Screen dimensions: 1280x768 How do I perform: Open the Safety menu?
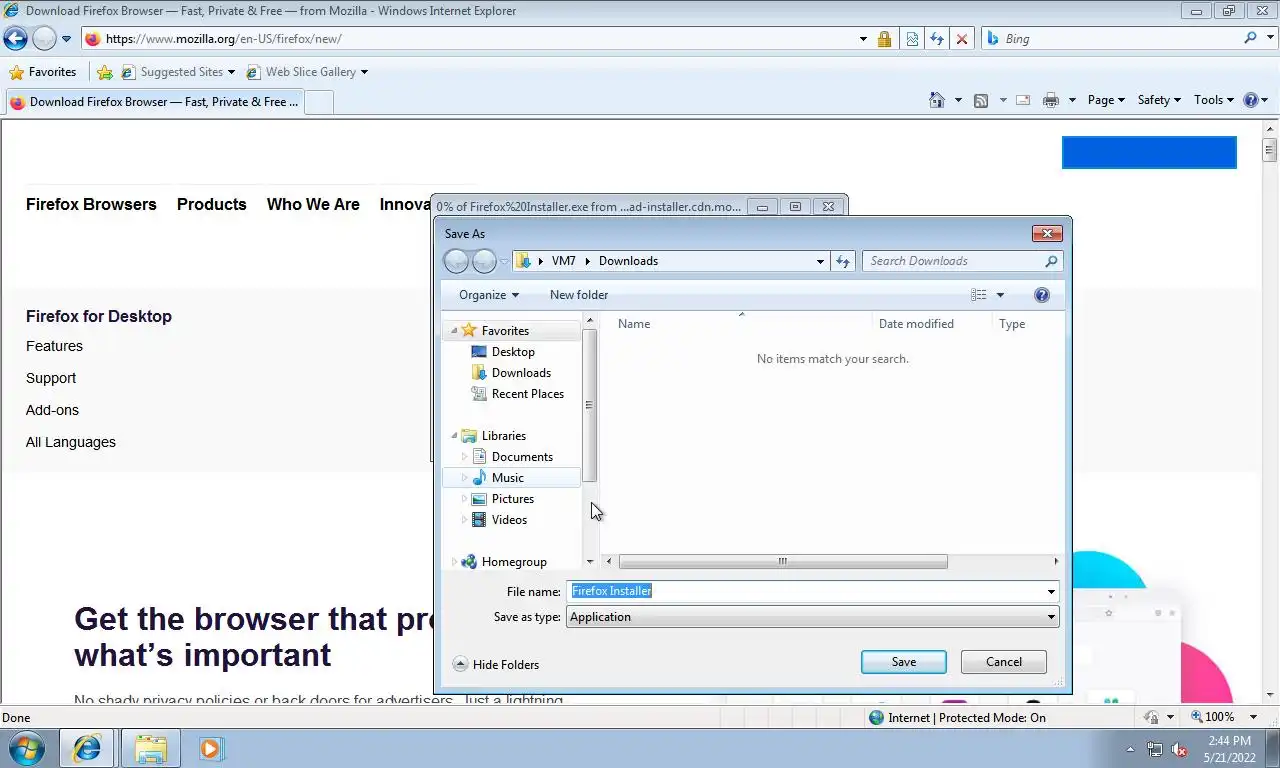point(1159,100)
